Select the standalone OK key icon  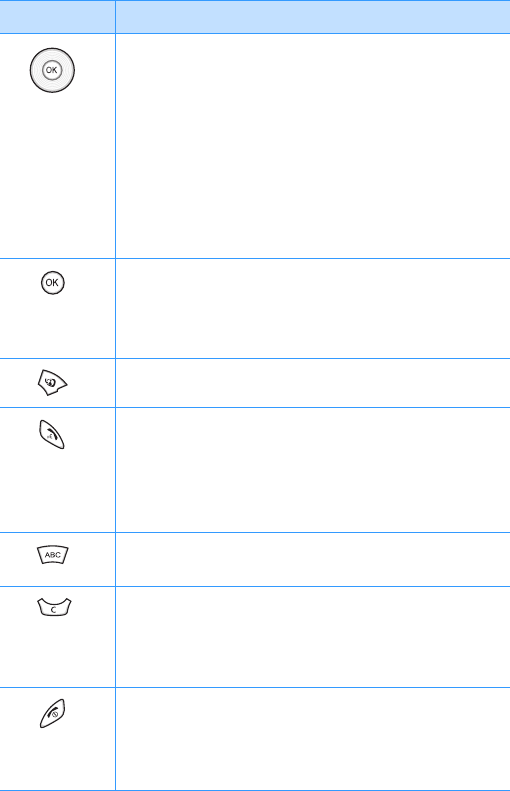tap(52, 282)
